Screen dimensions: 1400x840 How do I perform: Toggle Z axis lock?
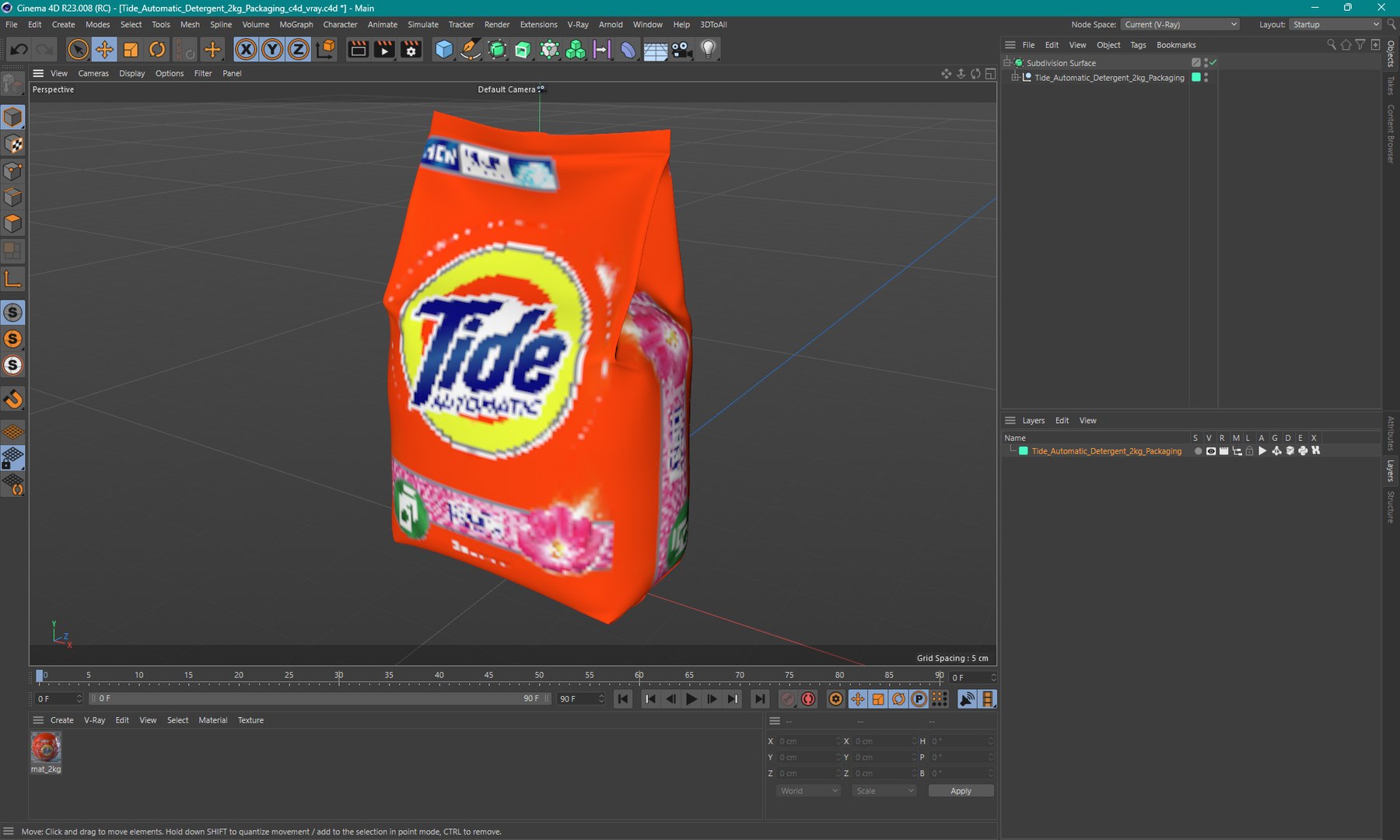(298, 50)
